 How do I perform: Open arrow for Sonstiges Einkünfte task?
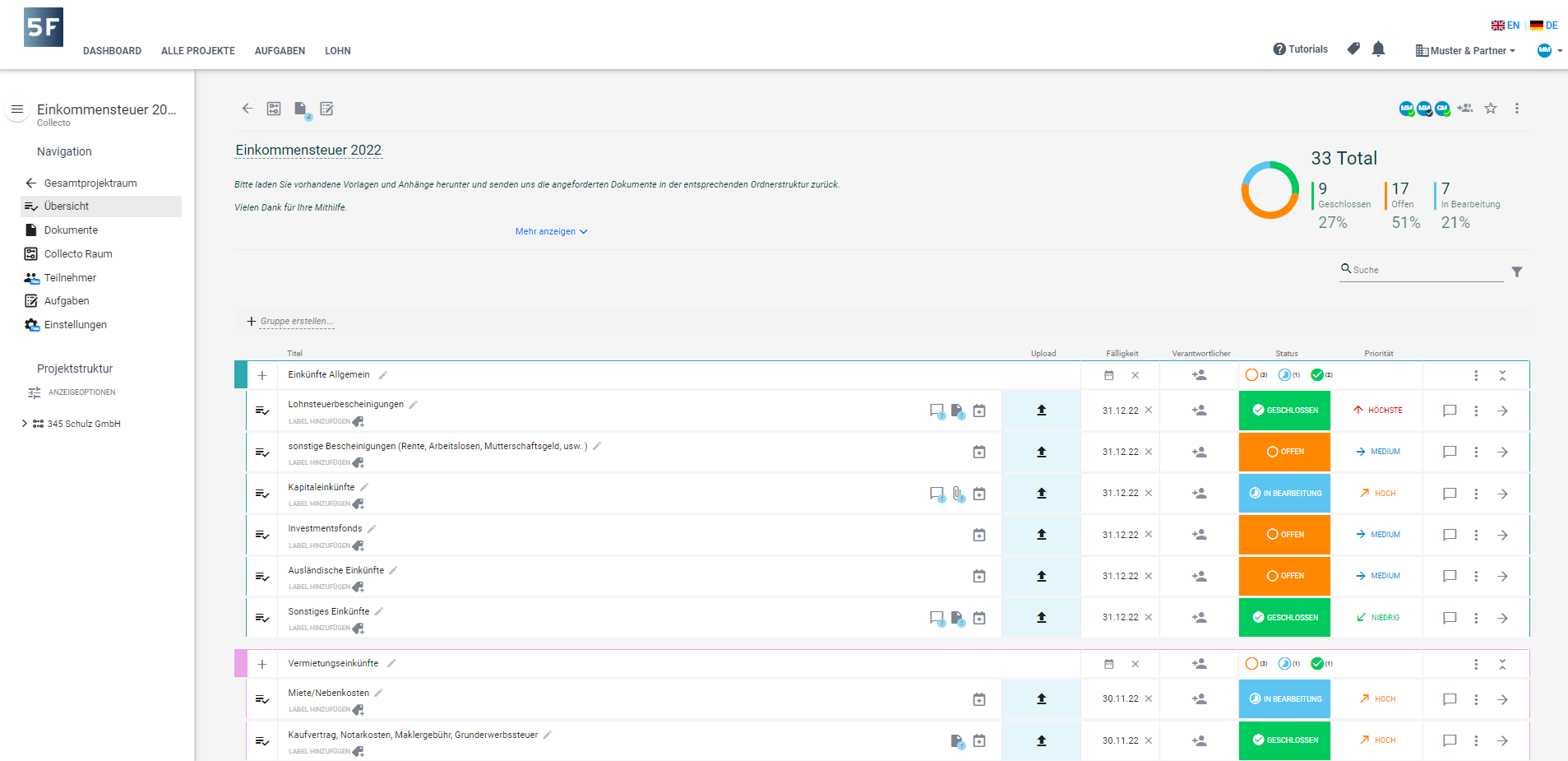click(x=1502, y=618)
